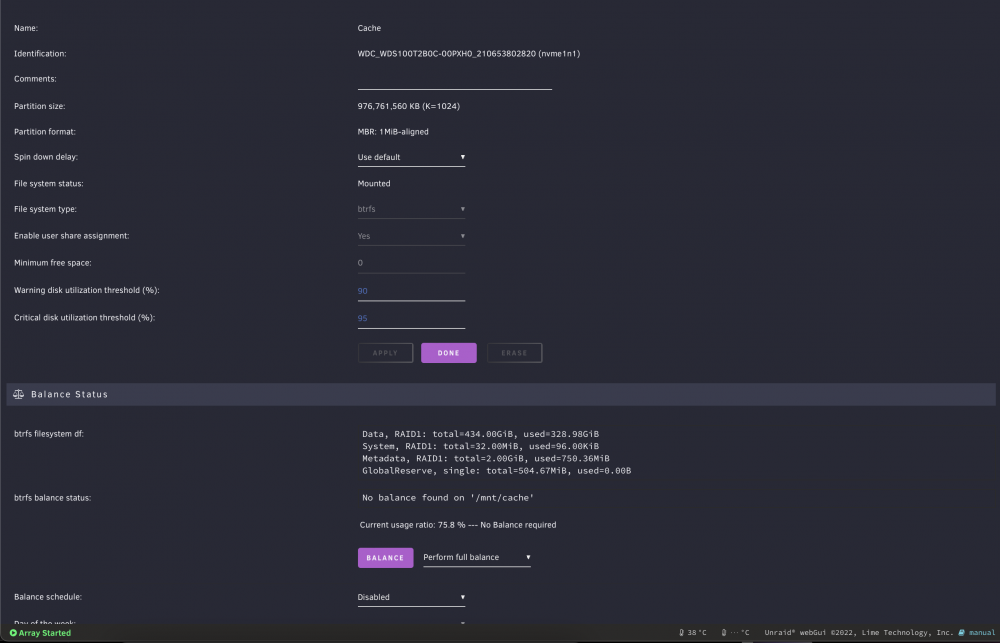Click the Apply button
The image size is (1000, 643).
click(x=385, y=353)
